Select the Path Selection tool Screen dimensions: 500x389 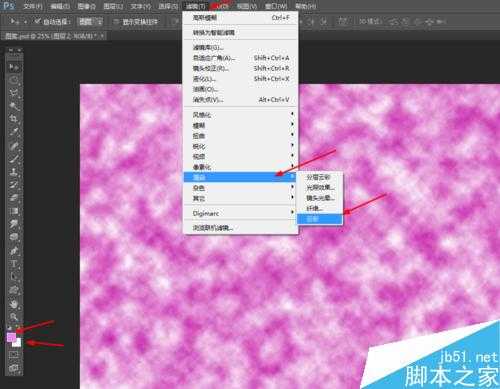click(14, 277)
